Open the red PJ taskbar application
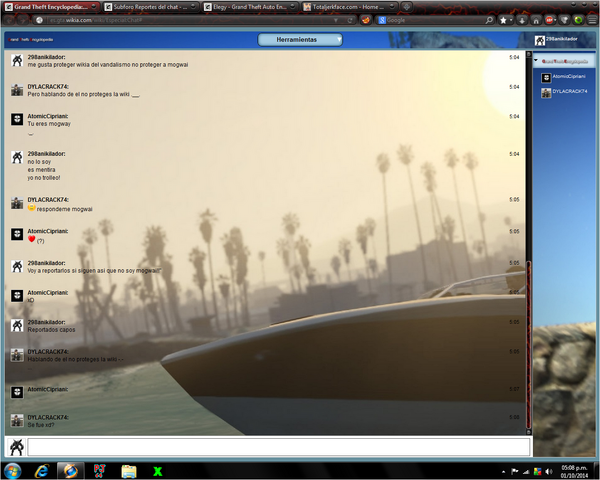The image size is (600, 480). tap(99, 471)
